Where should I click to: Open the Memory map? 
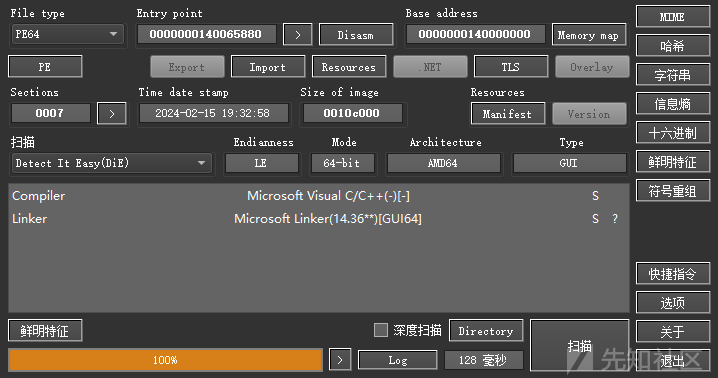pos(588,35)
